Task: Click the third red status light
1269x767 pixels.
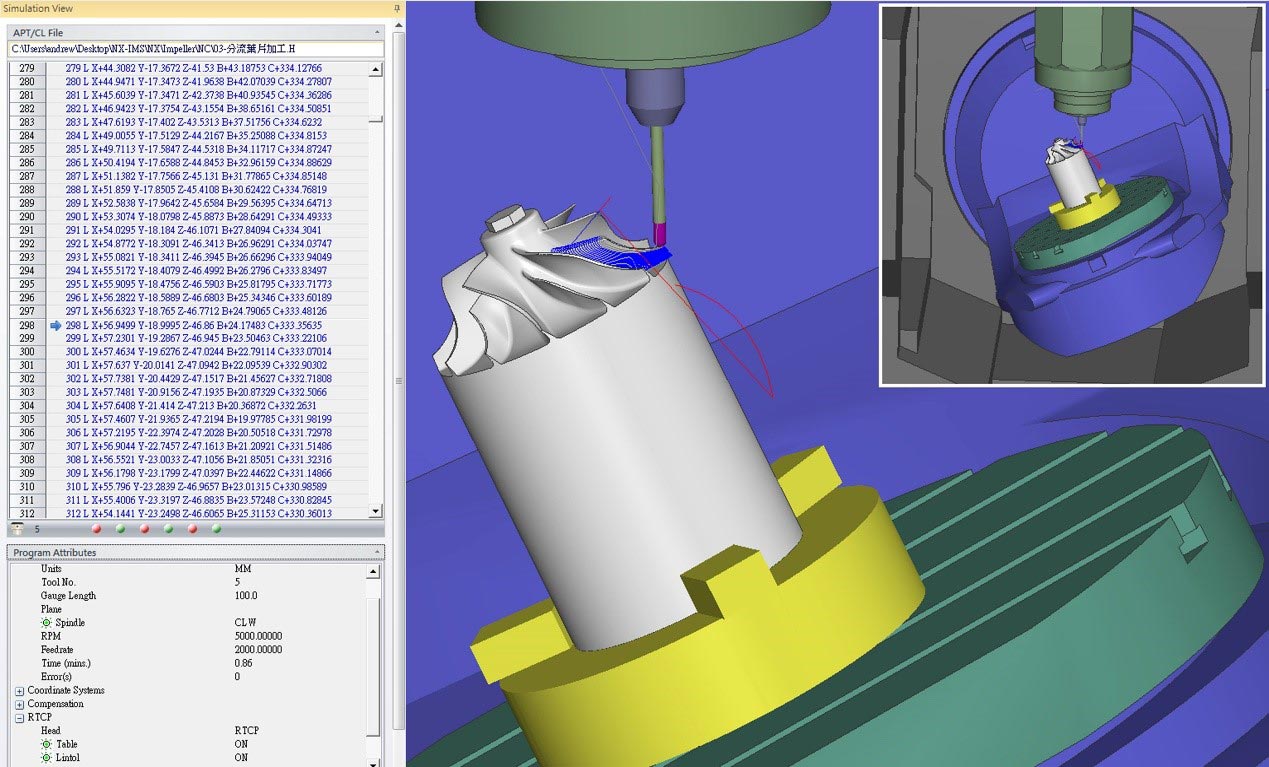Action: (193, 529)
